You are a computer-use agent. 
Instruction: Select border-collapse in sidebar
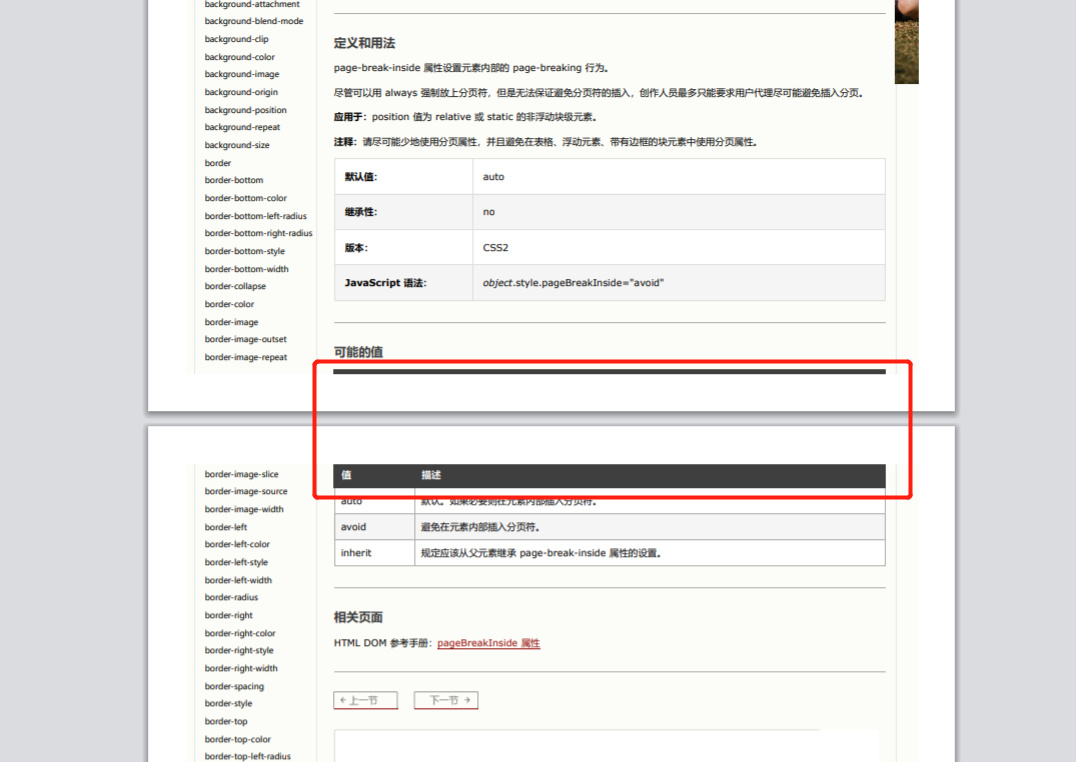(235, 286)
